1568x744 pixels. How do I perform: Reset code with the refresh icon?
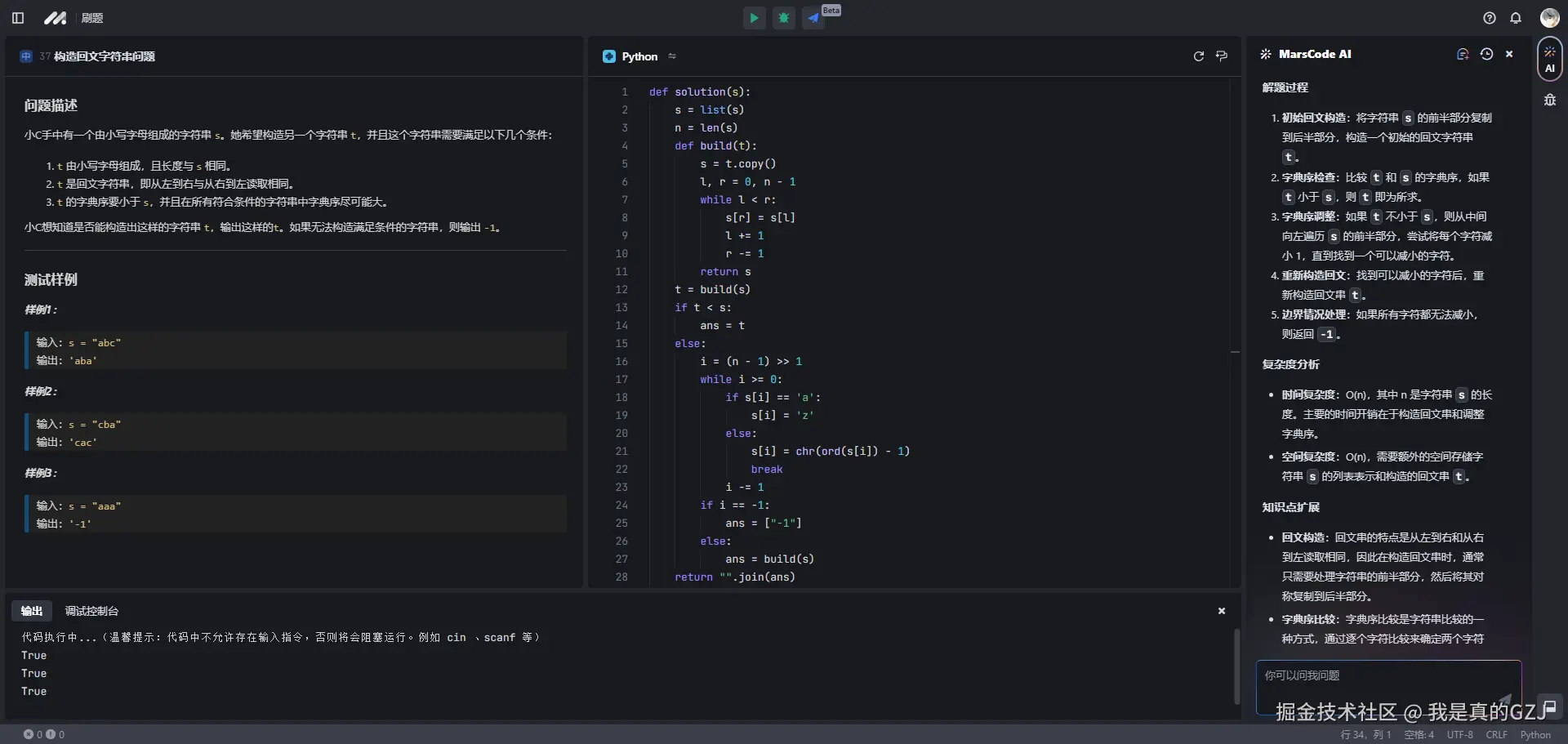coord(1198,56)
